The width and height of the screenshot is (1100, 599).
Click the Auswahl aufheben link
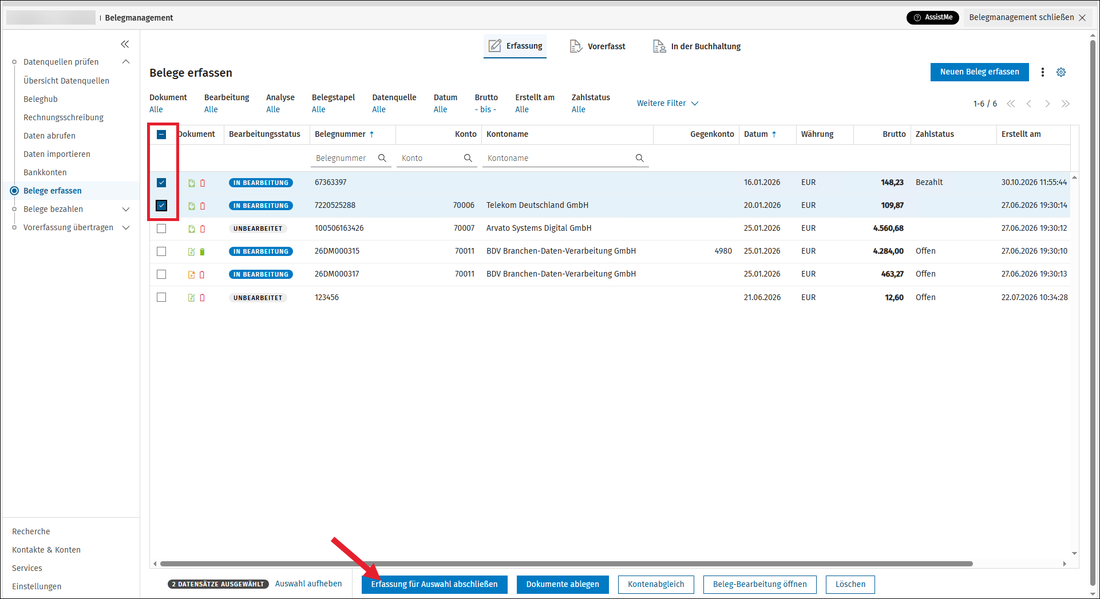pyautogui.click(x=309, y=584)
